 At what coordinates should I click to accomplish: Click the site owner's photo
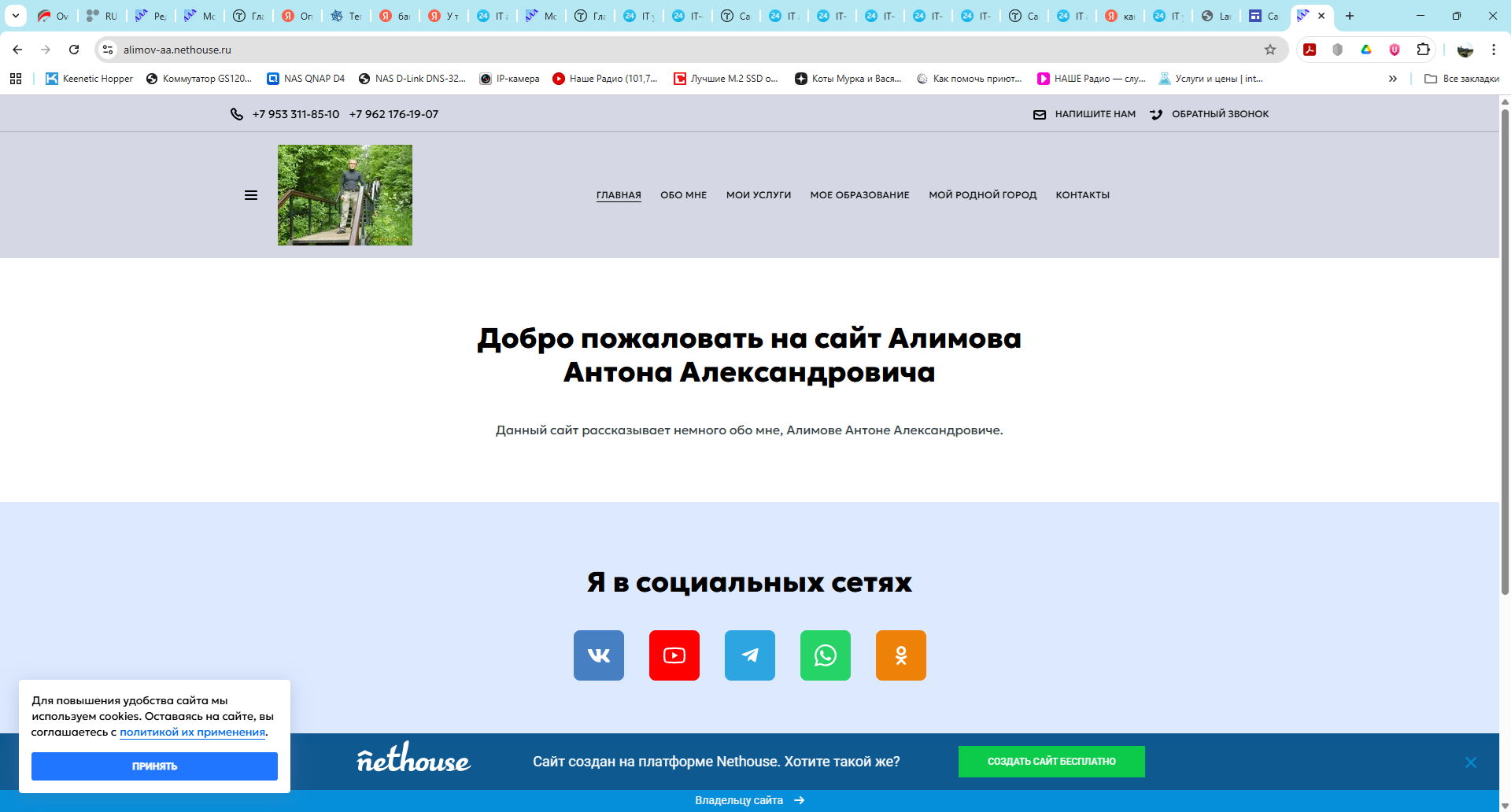(x=345, y=194)
